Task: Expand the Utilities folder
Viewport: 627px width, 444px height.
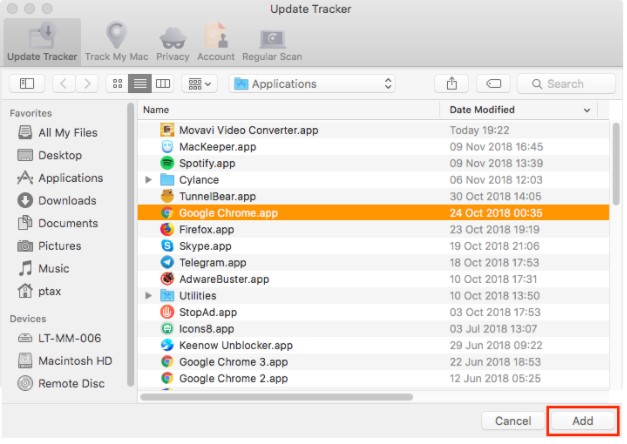Action: coord(148,296)
